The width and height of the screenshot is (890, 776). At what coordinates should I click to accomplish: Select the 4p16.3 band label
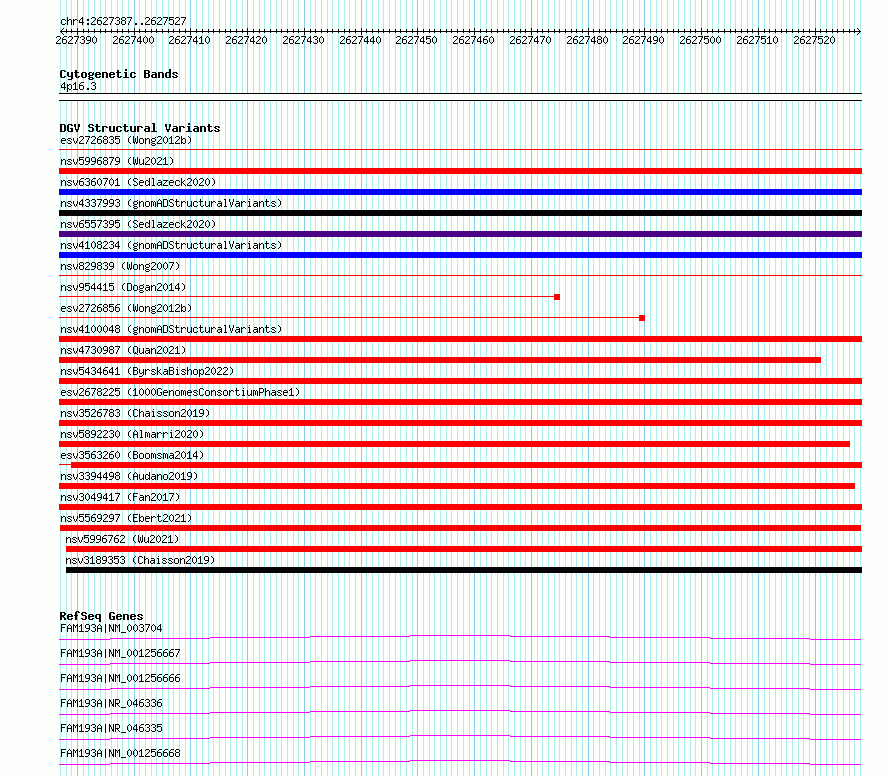click(78, 86)
